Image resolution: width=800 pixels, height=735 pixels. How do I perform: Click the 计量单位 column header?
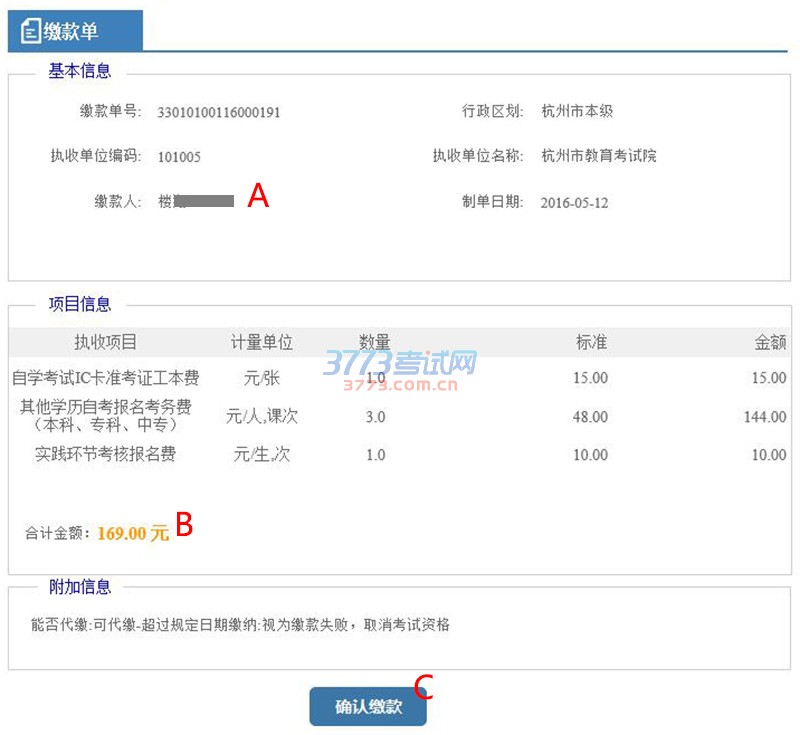click(262, 342)
